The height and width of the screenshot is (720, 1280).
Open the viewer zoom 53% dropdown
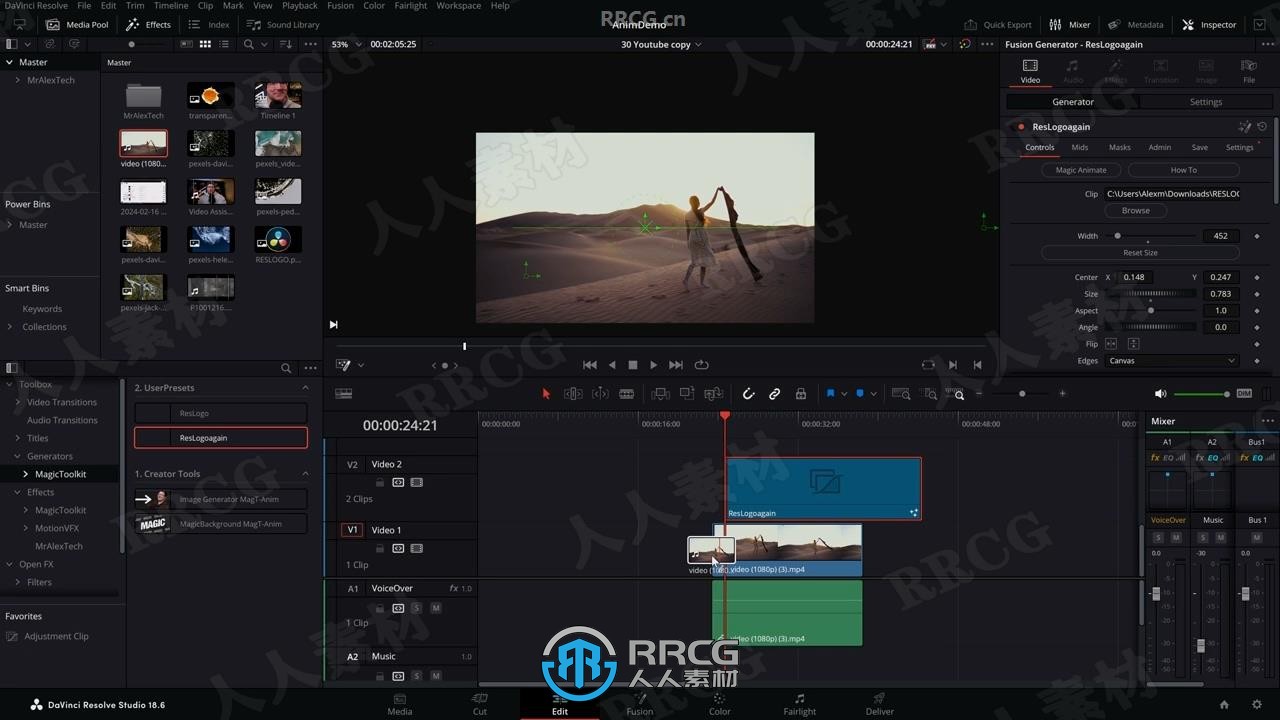pyautogui.click(x=345, y=44)
